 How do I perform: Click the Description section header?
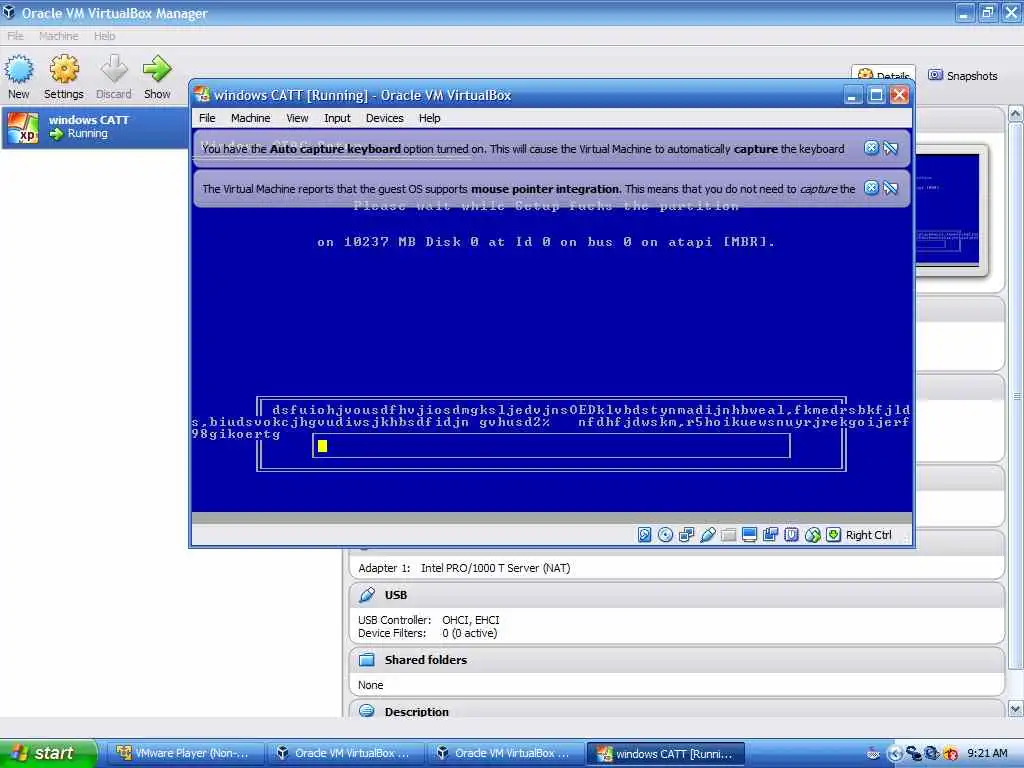click(677, 710)
